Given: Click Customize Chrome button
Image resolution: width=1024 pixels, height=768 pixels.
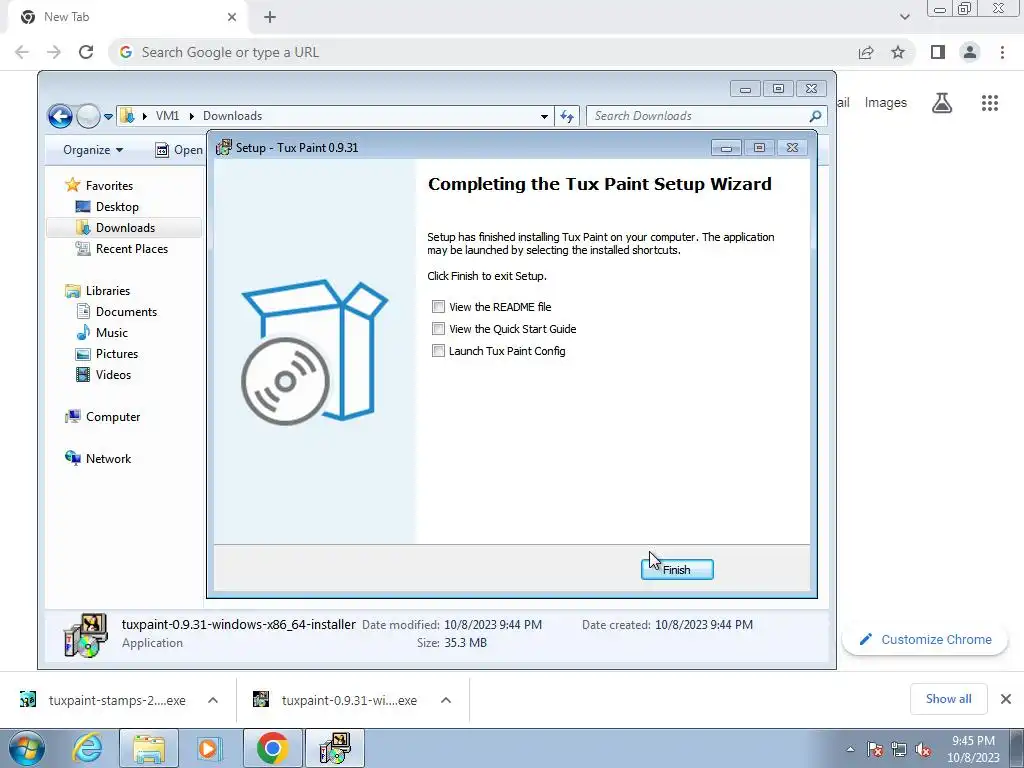Looking at the screenshot, I should click(x=925, y=639).
